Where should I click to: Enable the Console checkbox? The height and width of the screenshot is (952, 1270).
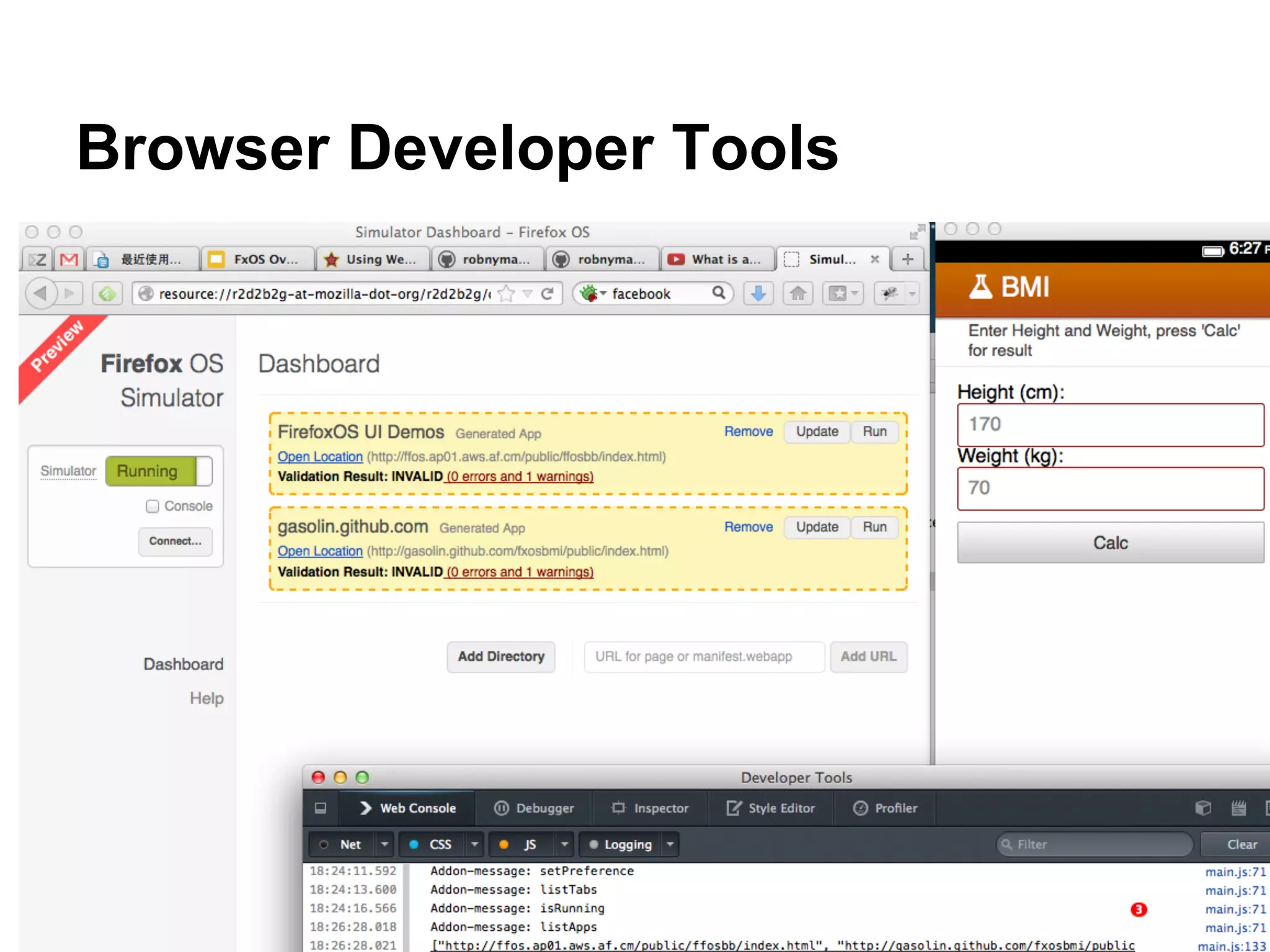152,506
